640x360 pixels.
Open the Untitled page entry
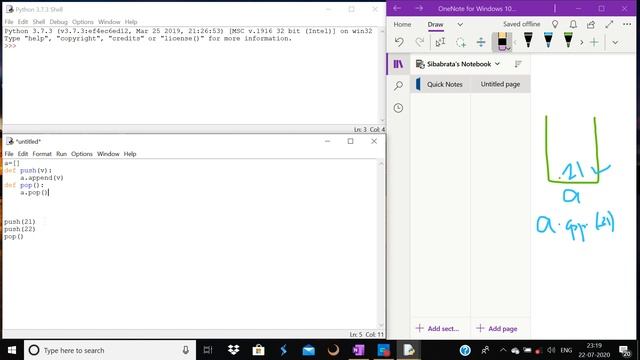[500, 84]
